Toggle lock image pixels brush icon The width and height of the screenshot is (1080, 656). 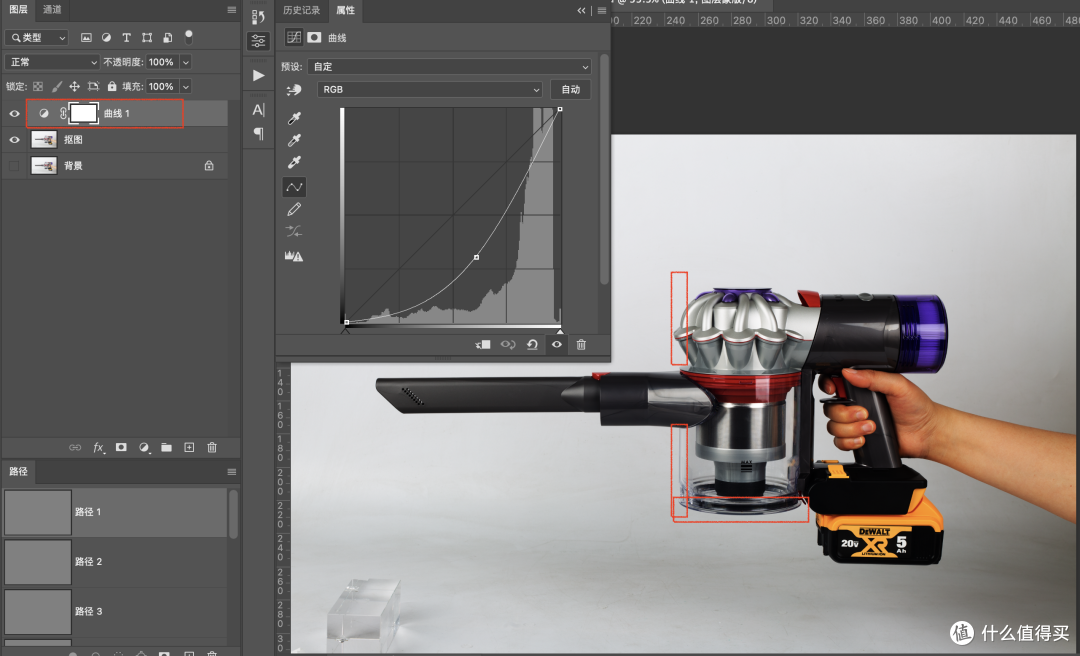(x=56, y=86)
